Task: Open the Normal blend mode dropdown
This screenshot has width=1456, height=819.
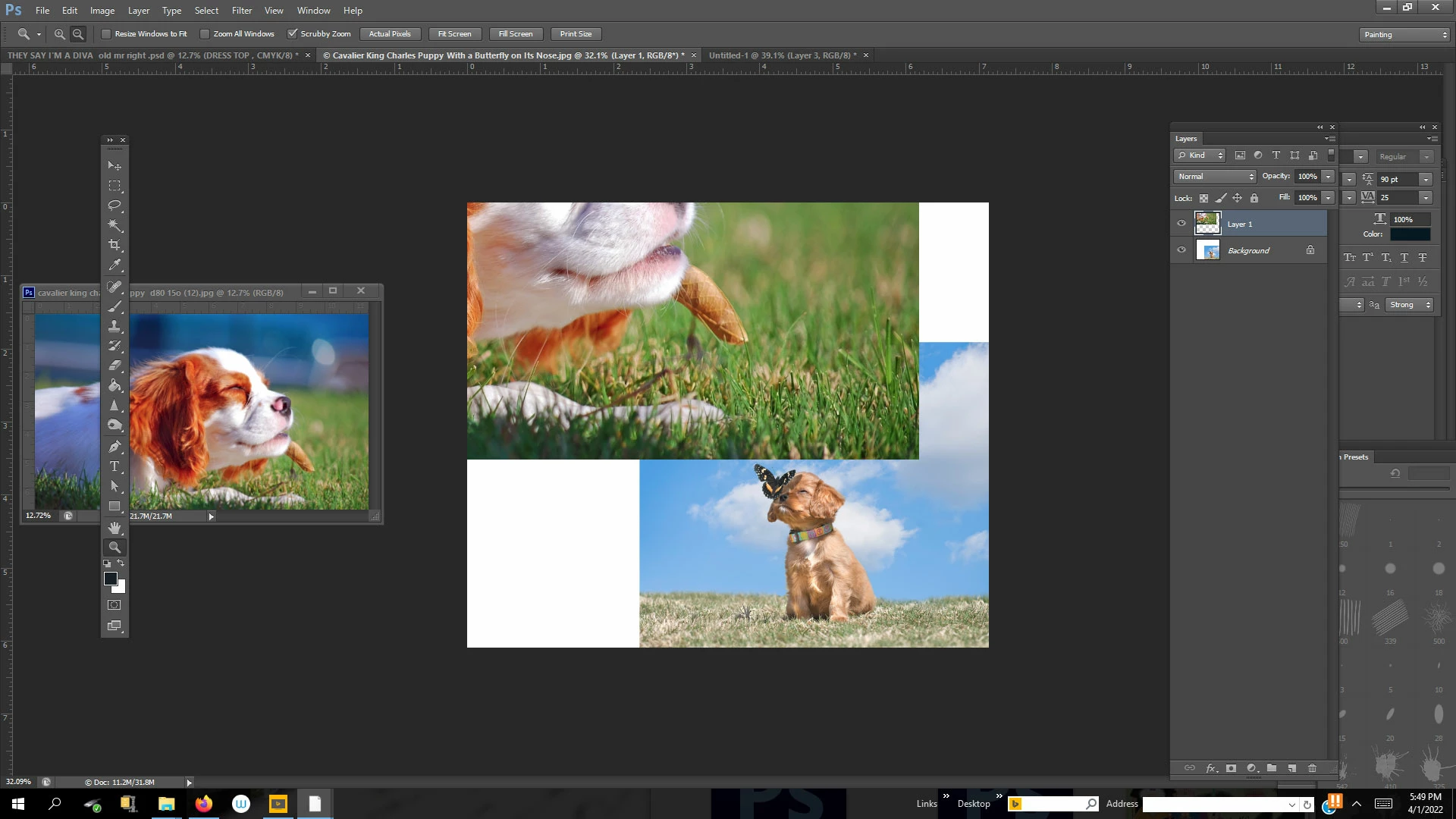Action: (1215, 177)
